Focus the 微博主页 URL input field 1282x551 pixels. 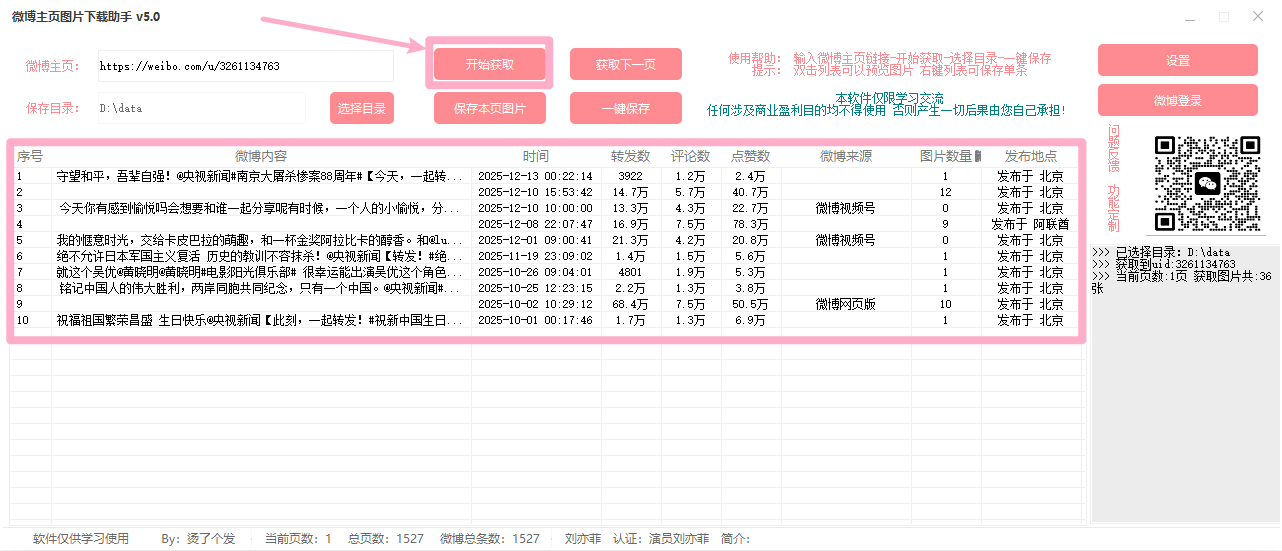246,66
